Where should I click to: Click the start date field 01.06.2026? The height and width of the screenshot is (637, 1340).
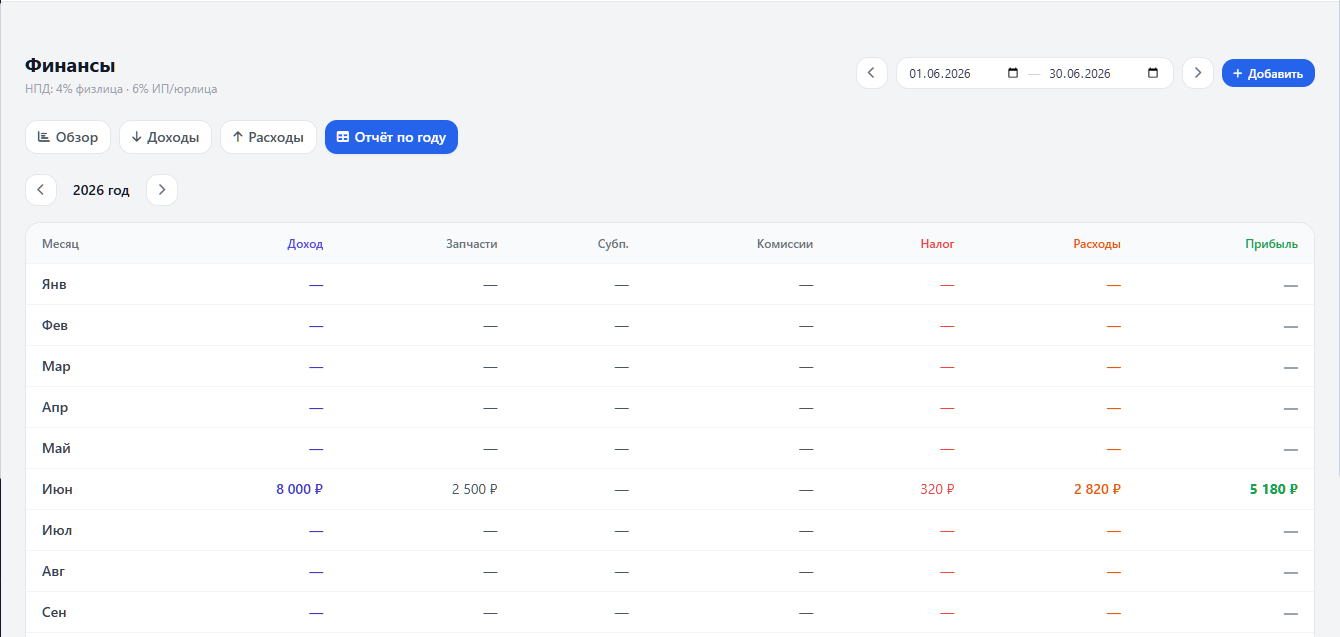click(964, 73)
